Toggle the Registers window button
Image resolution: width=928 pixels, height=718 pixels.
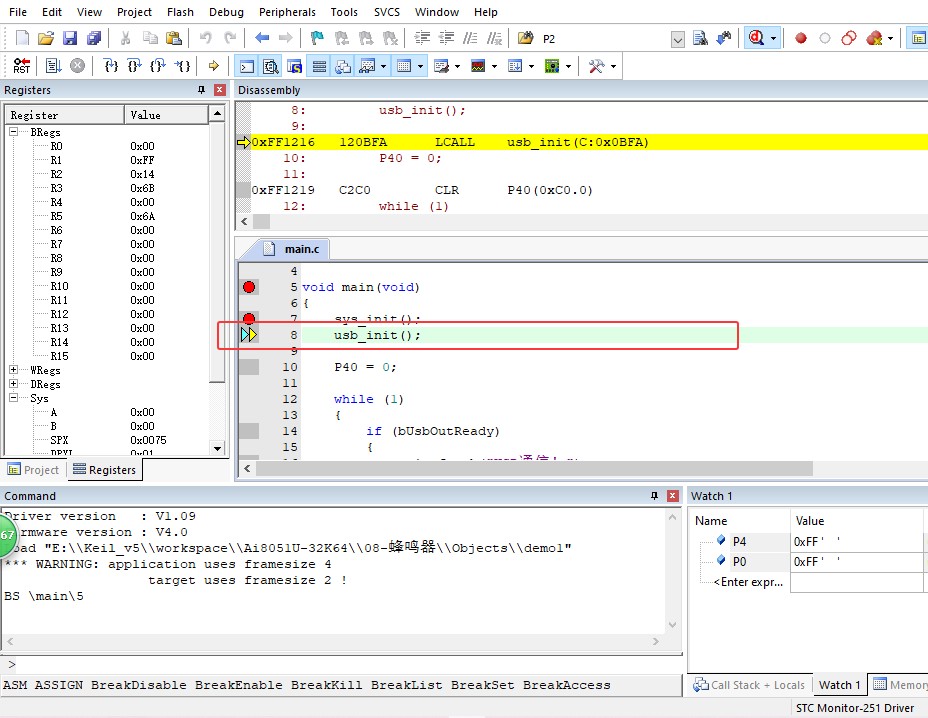[x=319, y=66]
